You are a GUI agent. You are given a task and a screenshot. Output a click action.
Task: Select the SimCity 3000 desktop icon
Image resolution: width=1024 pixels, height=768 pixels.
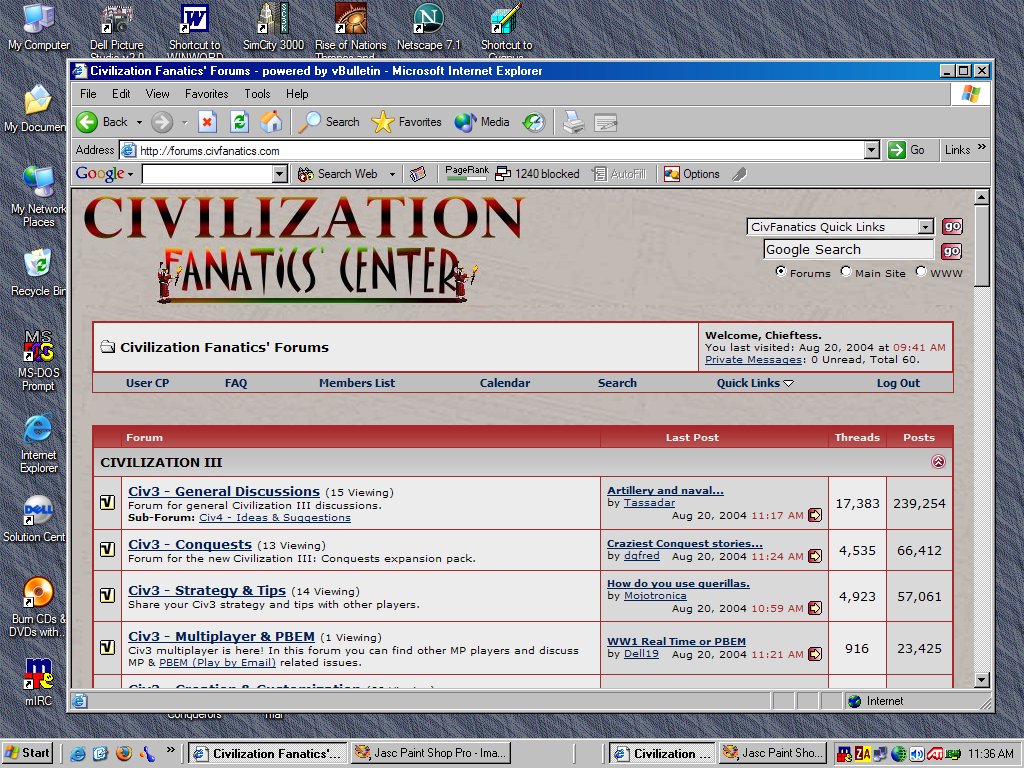pyautogui.click(x=274, y=27)
